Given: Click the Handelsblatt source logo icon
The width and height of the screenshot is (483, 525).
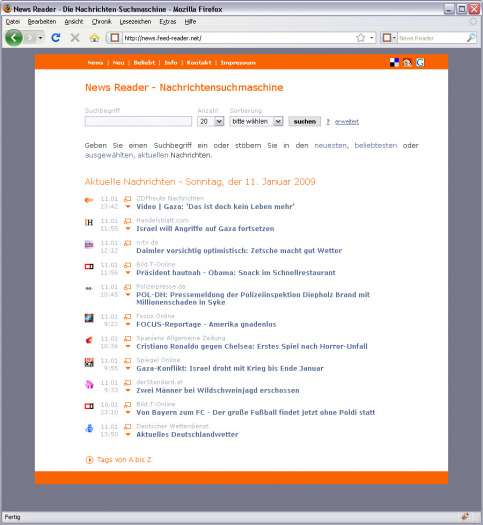Looking at the screenshot, I should point(89,222).
